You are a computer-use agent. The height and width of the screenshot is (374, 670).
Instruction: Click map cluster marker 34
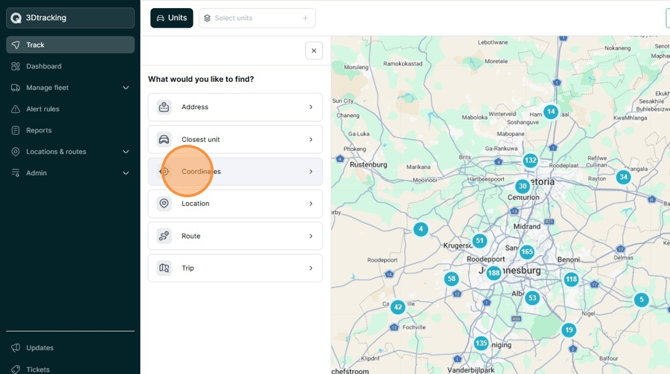[x=623, y=177]
